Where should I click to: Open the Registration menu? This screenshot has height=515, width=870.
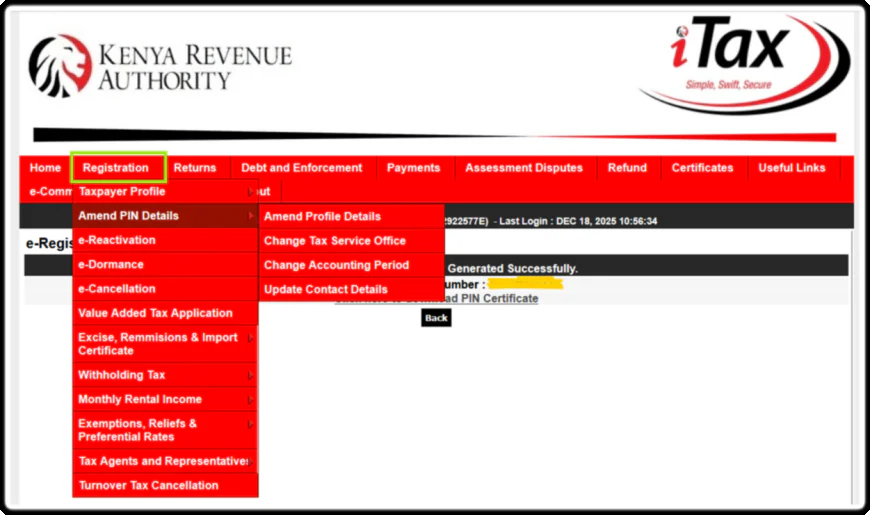pyautogui.click(x=116, y=168)
